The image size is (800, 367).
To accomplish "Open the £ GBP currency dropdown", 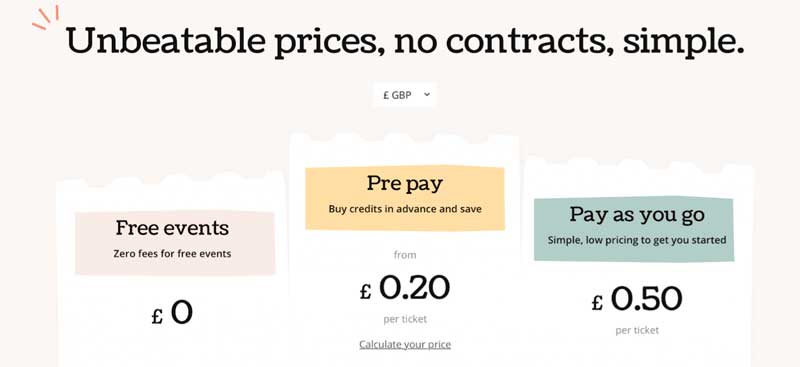I will click(x=405, y=95).
